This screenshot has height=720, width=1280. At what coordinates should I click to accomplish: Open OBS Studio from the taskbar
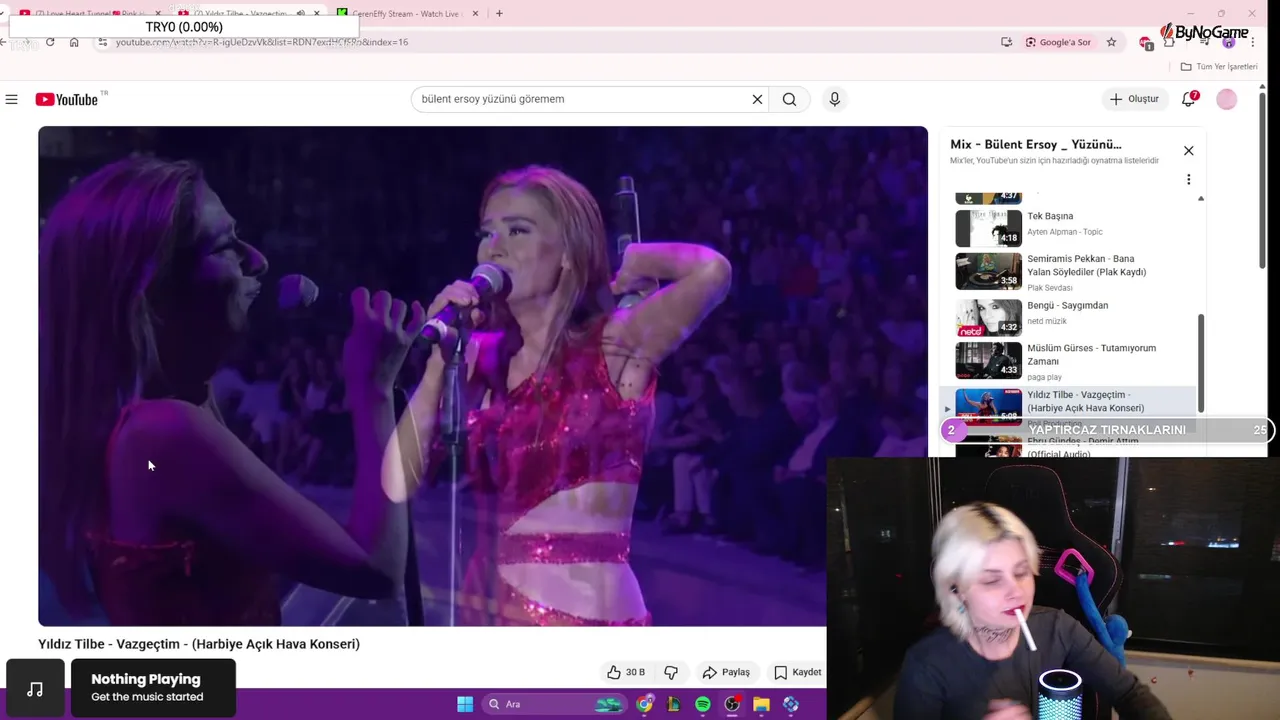tap(732, 704)
